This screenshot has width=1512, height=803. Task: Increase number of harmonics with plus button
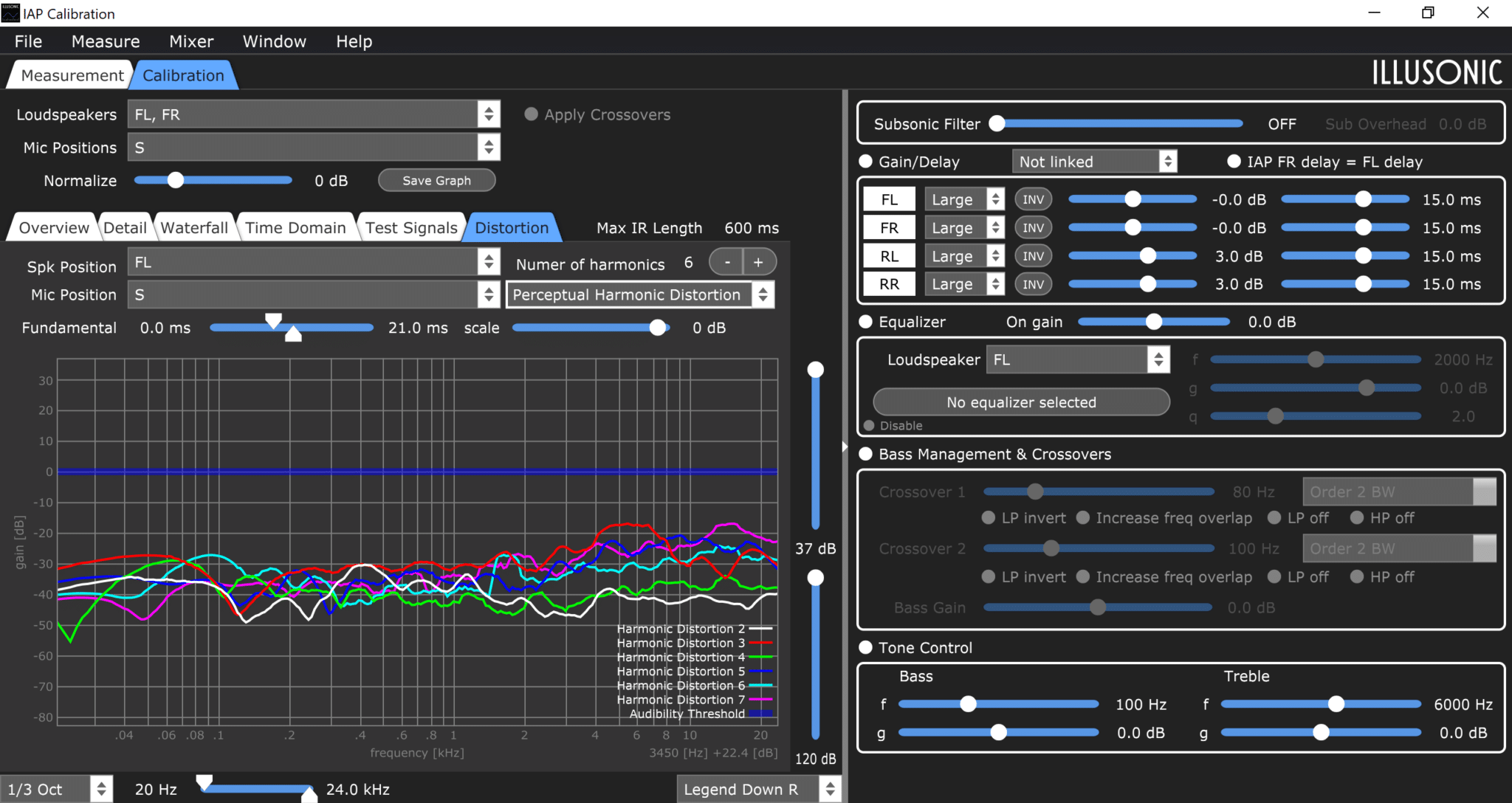pos(758,262)
